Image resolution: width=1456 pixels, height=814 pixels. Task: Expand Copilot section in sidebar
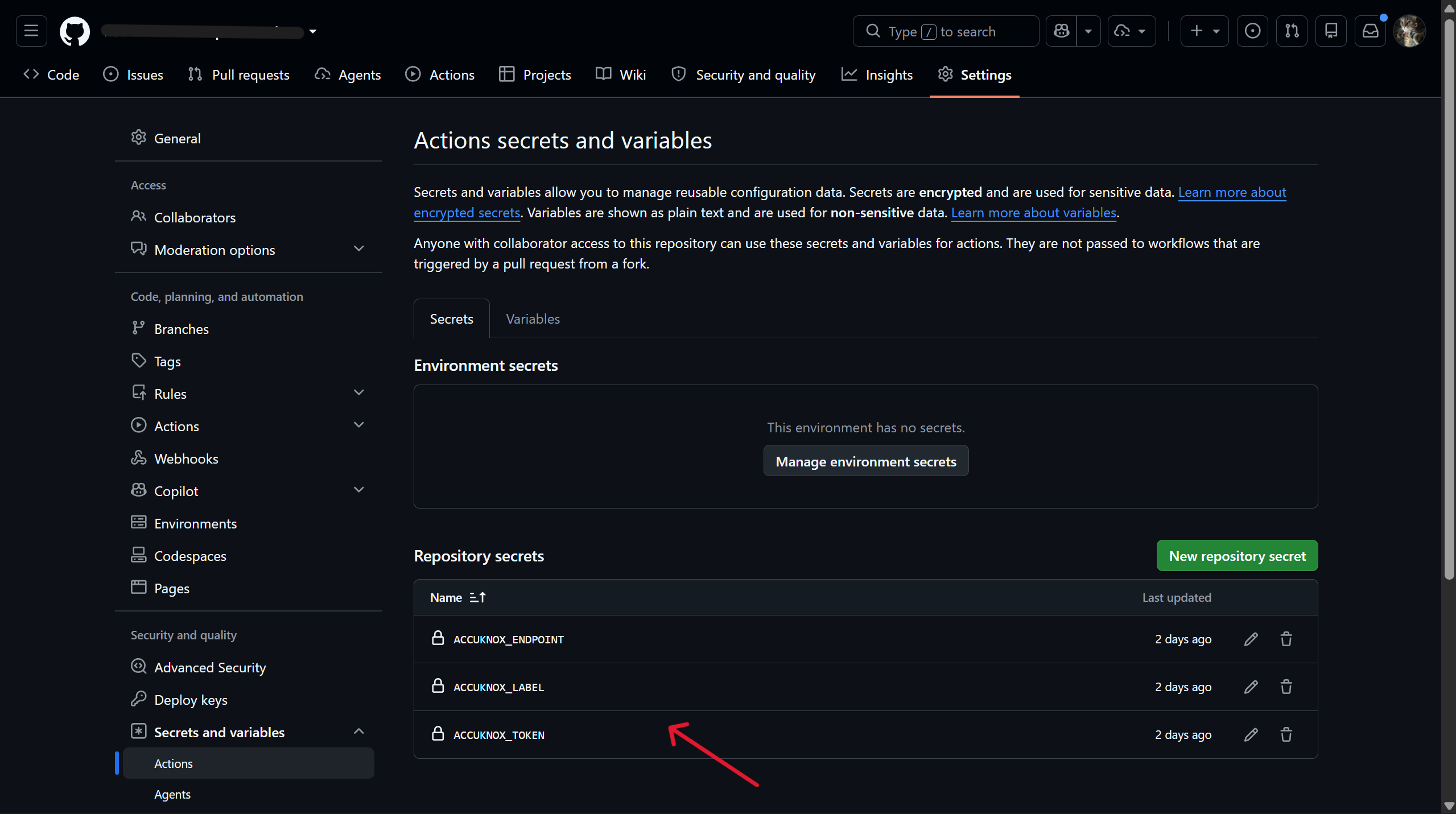pyautogui.click(x=358, y=490)
